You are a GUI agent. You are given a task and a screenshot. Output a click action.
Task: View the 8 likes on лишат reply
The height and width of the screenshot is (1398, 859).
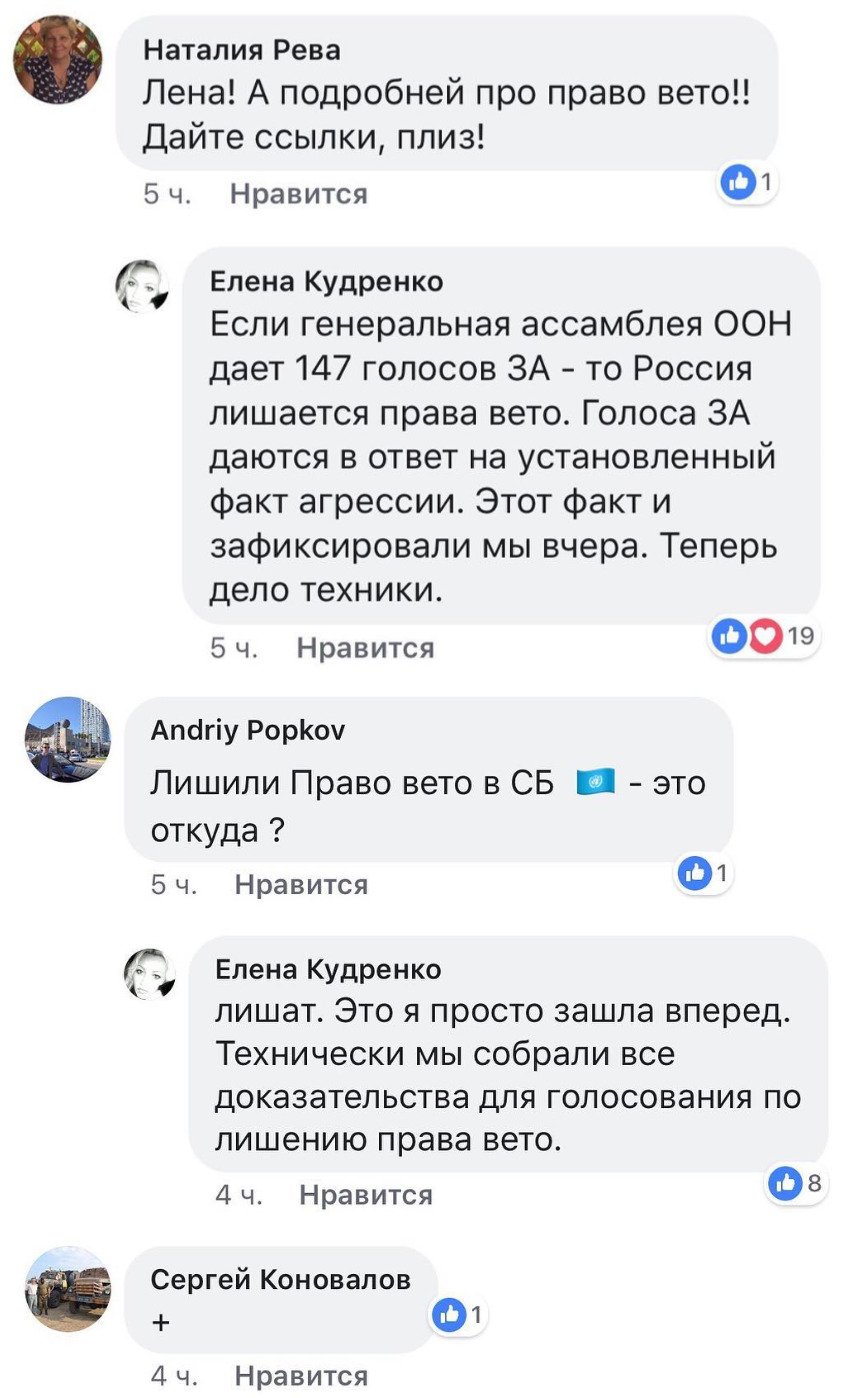click(x=795, y=1183)
